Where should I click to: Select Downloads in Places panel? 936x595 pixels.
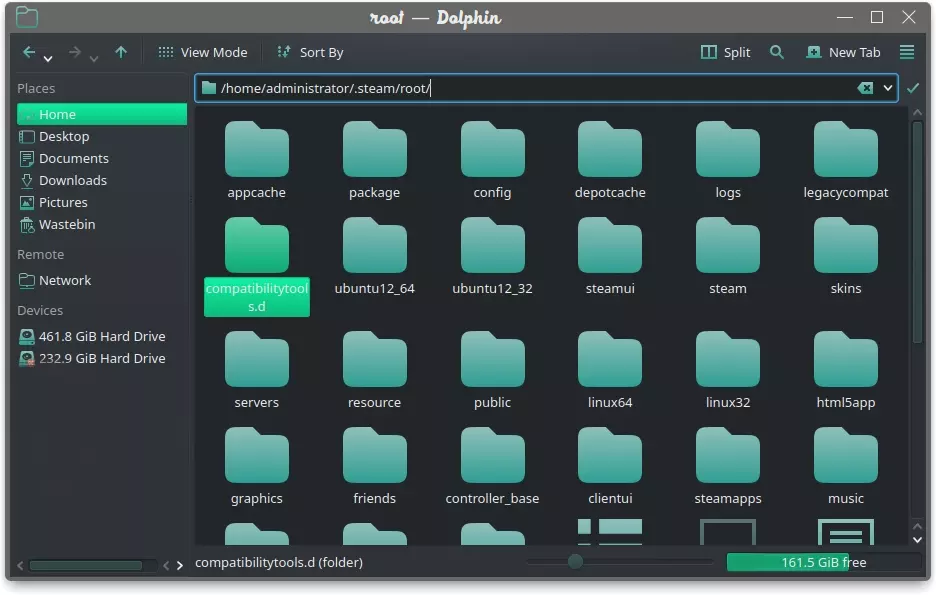pos(72,180)
